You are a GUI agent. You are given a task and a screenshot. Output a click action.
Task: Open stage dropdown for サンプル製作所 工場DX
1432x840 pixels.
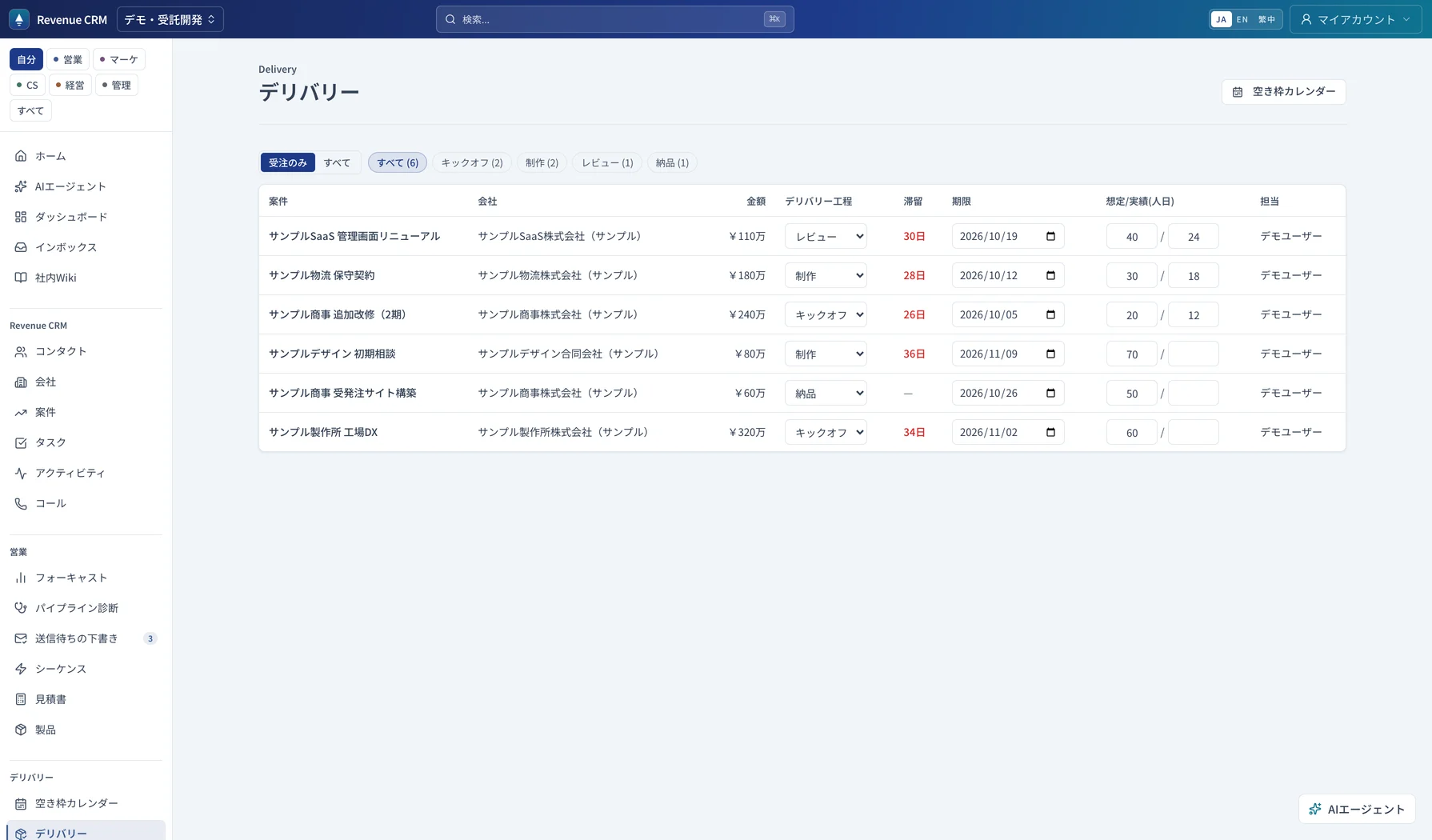tap(826, 432)
